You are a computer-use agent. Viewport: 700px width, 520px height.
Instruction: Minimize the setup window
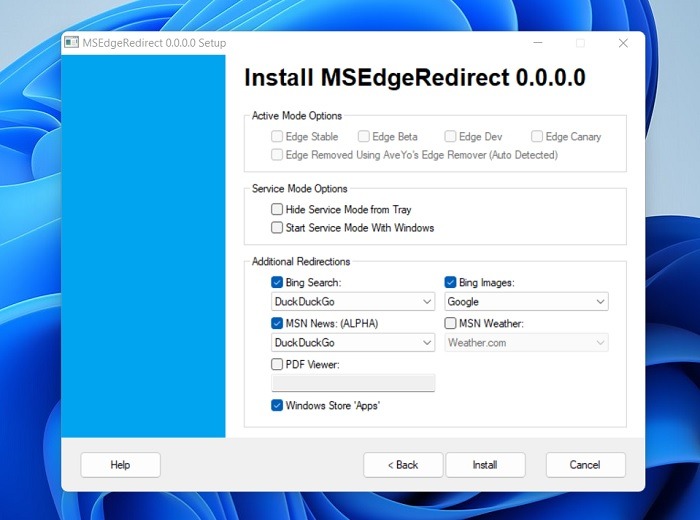538,43
